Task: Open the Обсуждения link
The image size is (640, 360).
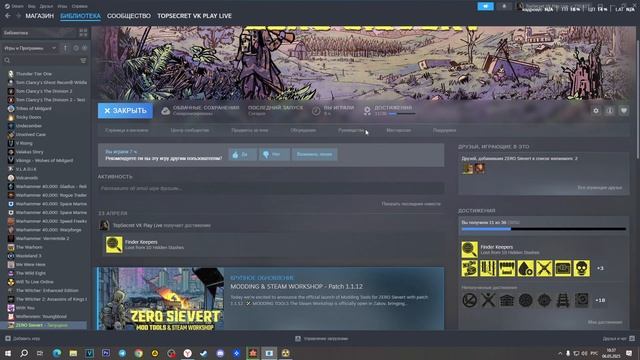Action: click(x=303, y=131)
